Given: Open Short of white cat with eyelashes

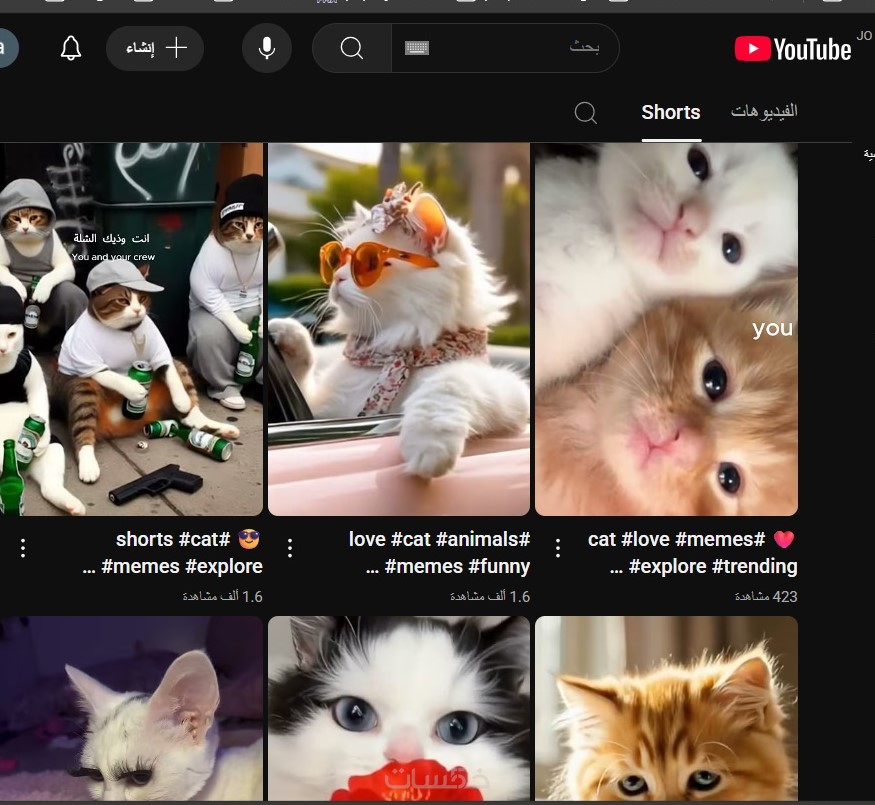Looking at the screenshot, I should (x=131, y=708).
